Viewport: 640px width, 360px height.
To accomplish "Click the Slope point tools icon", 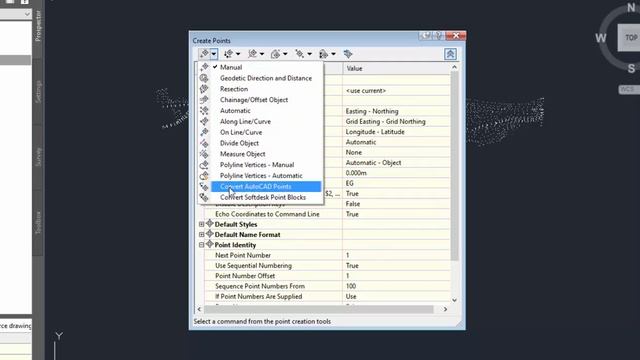I will coord(324,54).
